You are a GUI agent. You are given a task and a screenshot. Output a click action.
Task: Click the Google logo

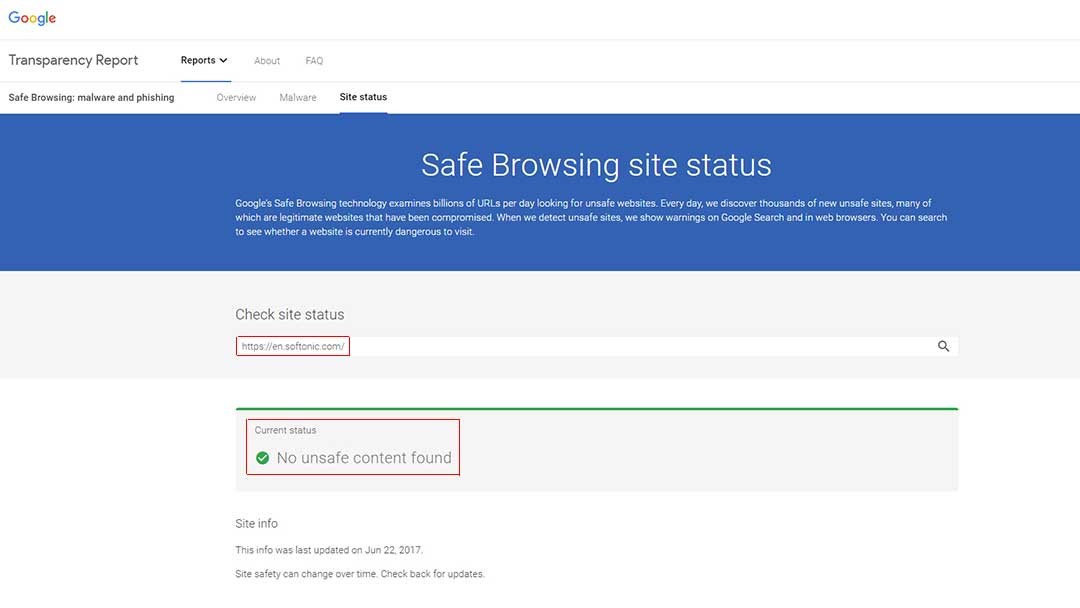(x=31, y=17)
